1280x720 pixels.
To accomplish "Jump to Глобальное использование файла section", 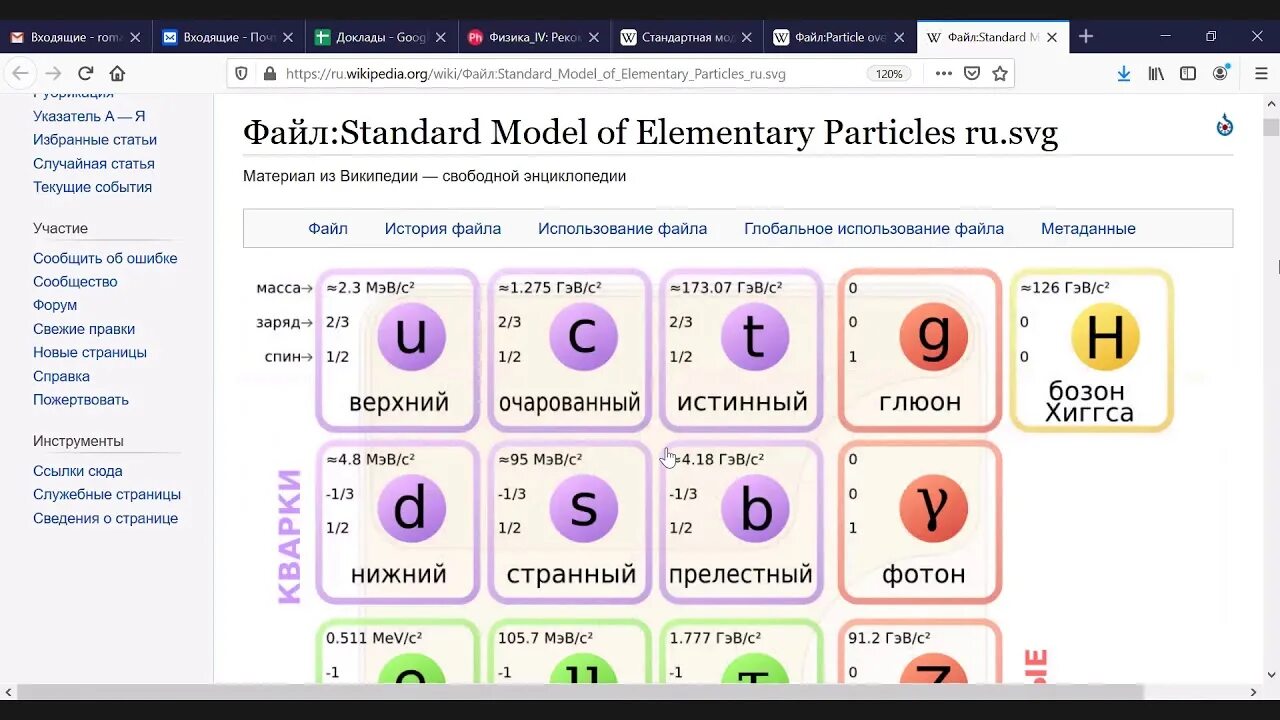I will [x=874, y=228].
